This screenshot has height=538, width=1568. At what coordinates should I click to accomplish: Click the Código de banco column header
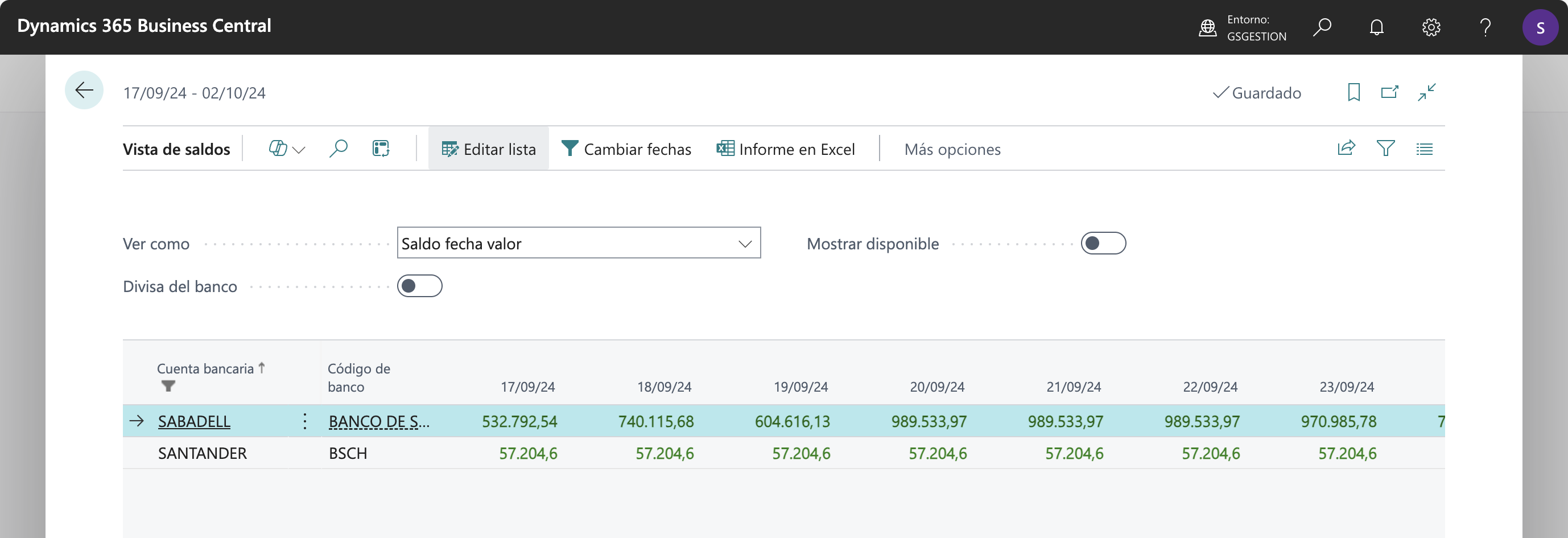pos(359,378)
